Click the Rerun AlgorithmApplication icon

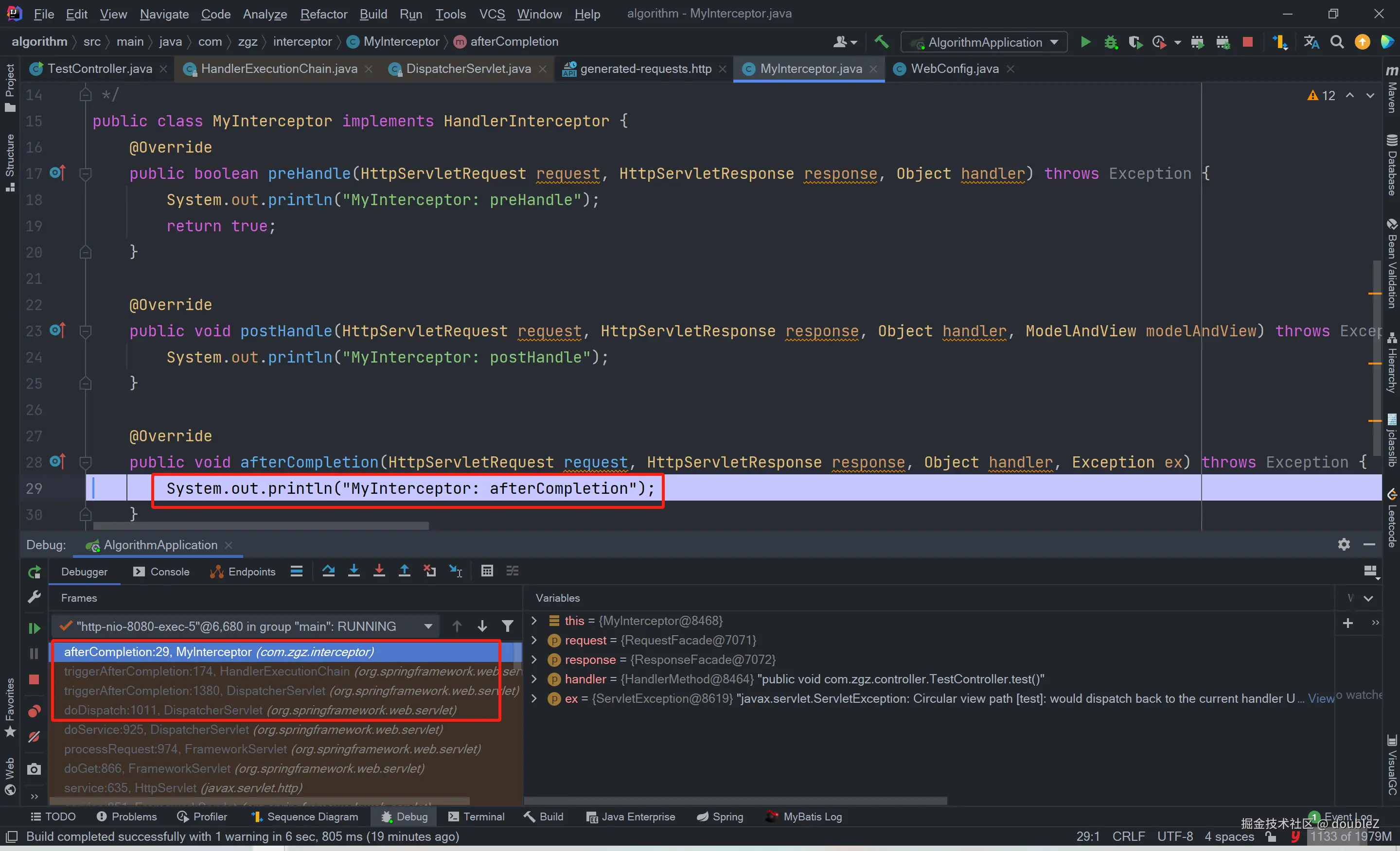click(34, 572)
